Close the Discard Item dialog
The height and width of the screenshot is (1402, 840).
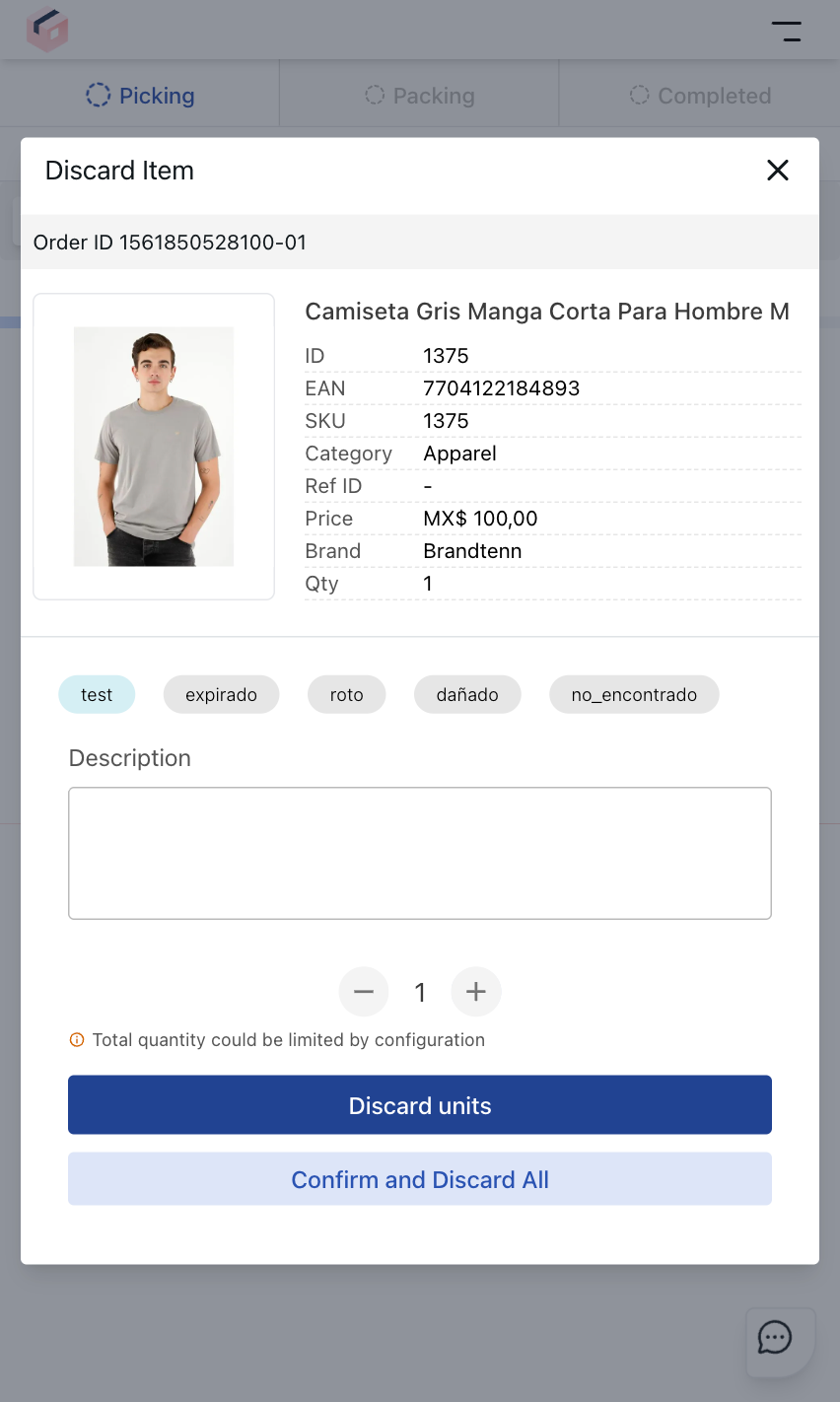coord(778,171)
